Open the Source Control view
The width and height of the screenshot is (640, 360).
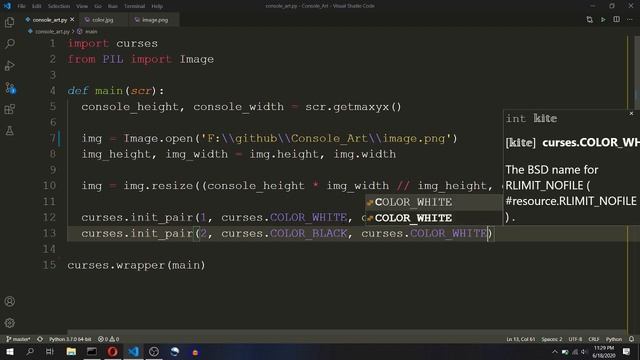pos(9,87)
